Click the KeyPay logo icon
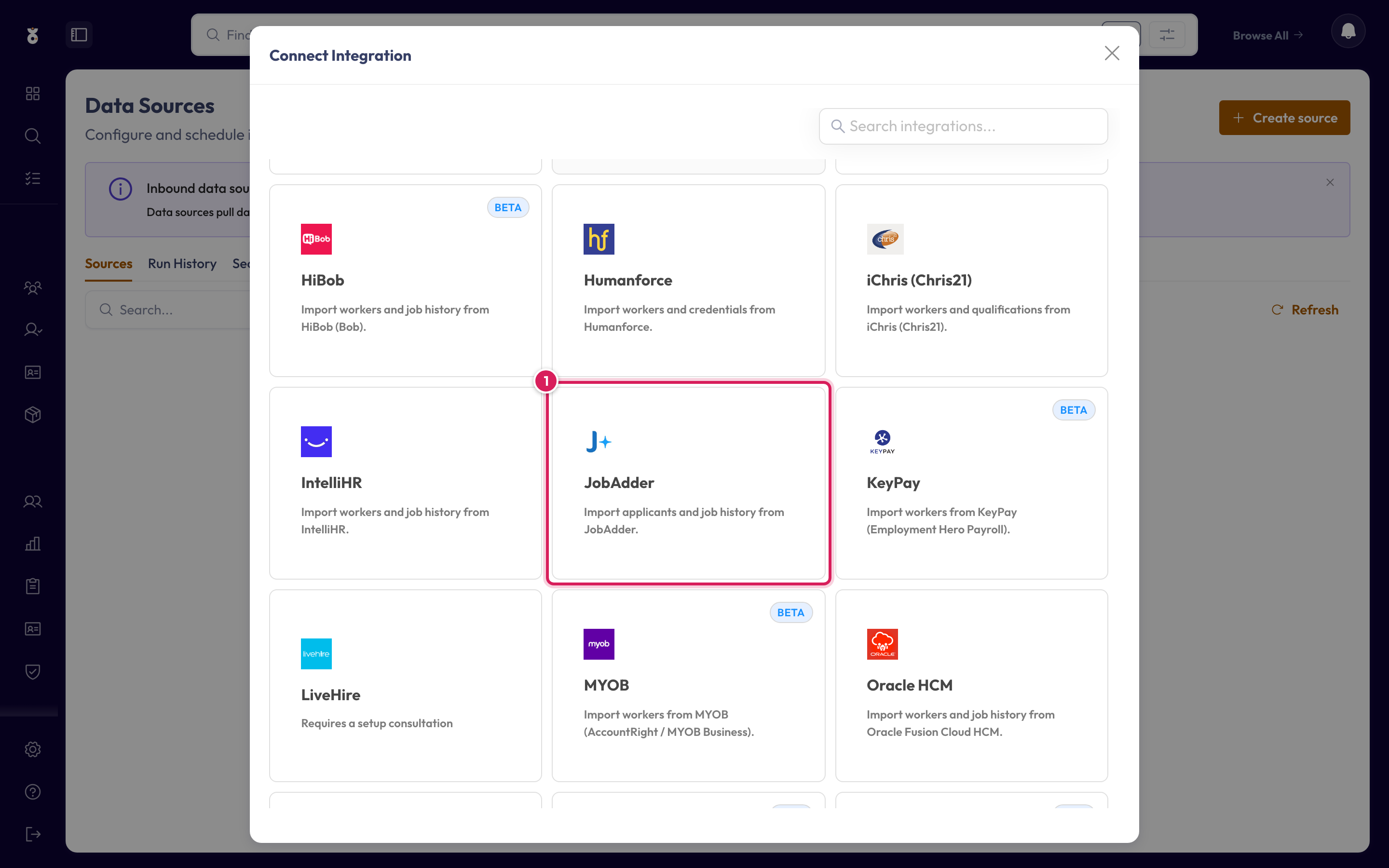 tap(882, 441)
